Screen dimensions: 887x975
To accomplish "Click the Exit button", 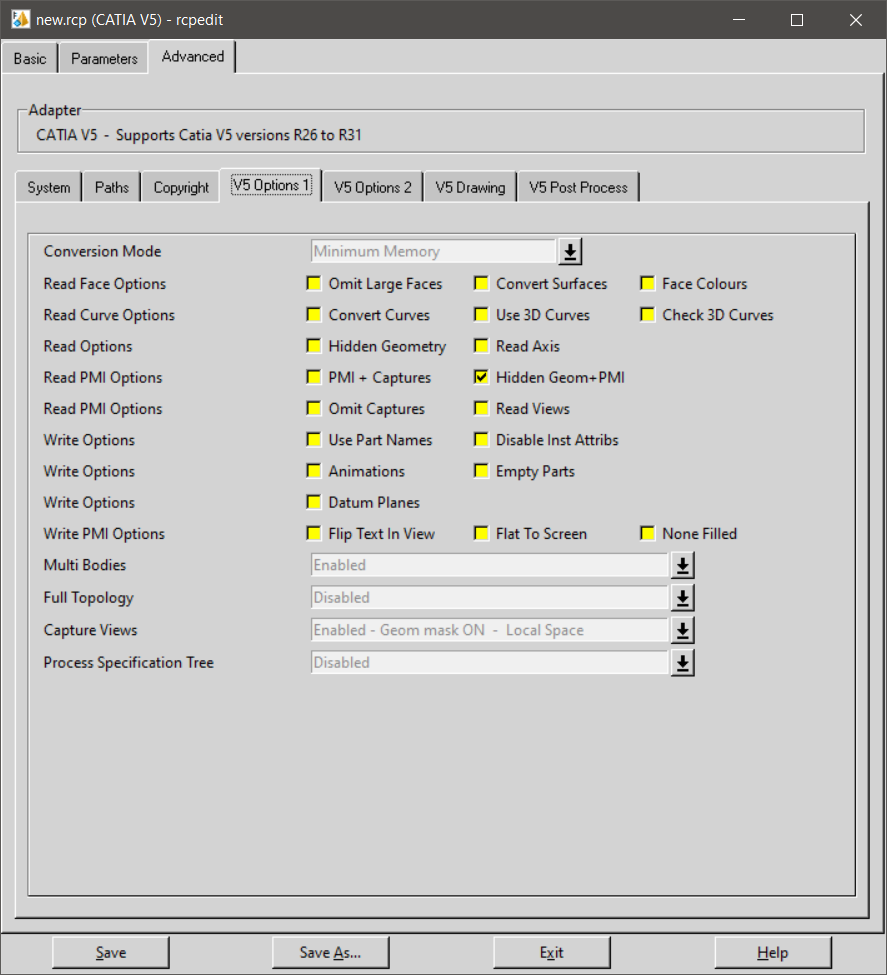I will (552, 953).
